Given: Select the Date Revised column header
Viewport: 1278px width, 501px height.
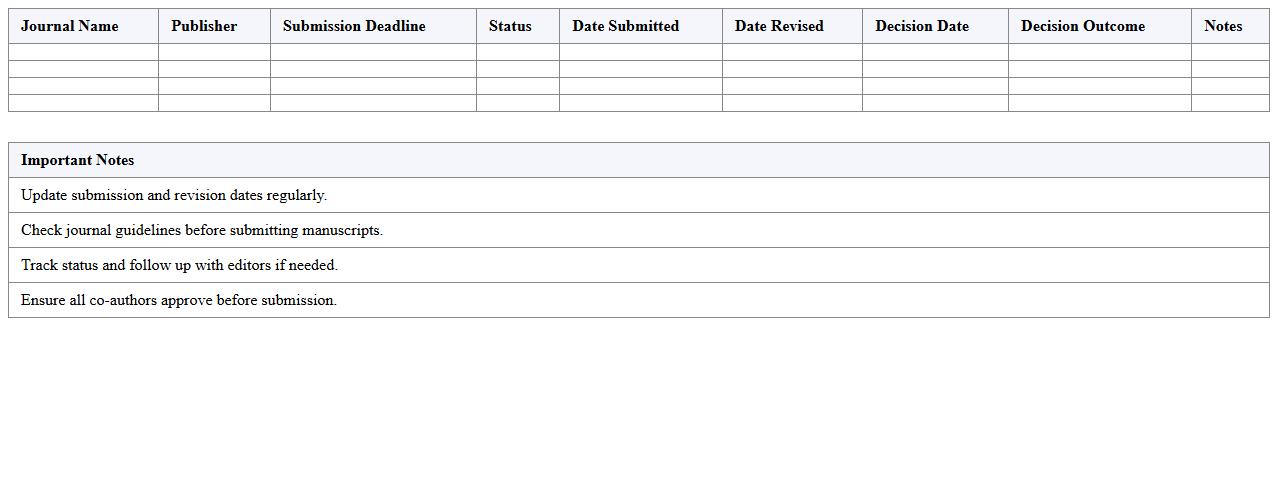Looking at the screenshot, I should [x=779, y=26].
